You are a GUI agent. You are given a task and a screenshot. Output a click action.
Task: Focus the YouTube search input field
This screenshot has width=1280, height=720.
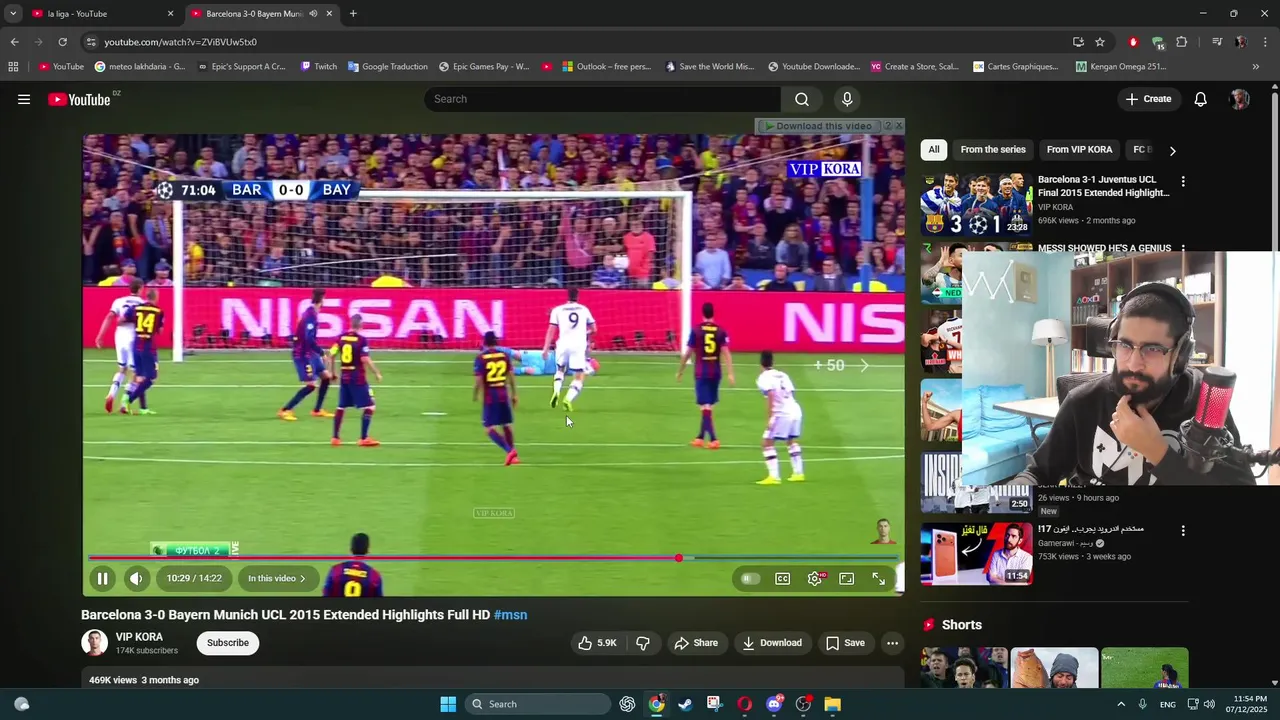pos(602,99)
